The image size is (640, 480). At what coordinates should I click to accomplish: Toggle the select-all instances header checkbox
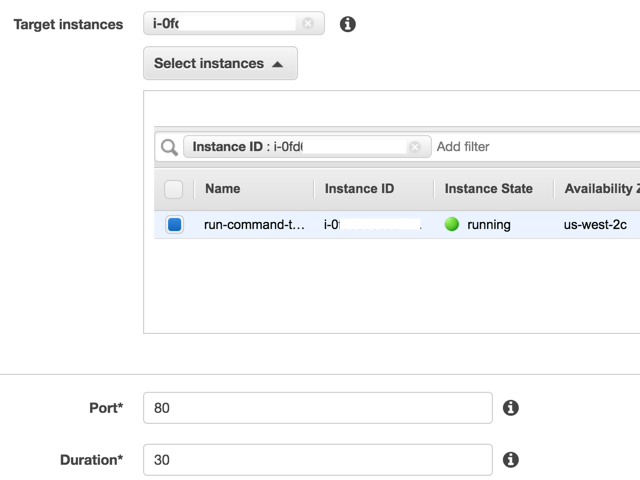click(174, 189)
